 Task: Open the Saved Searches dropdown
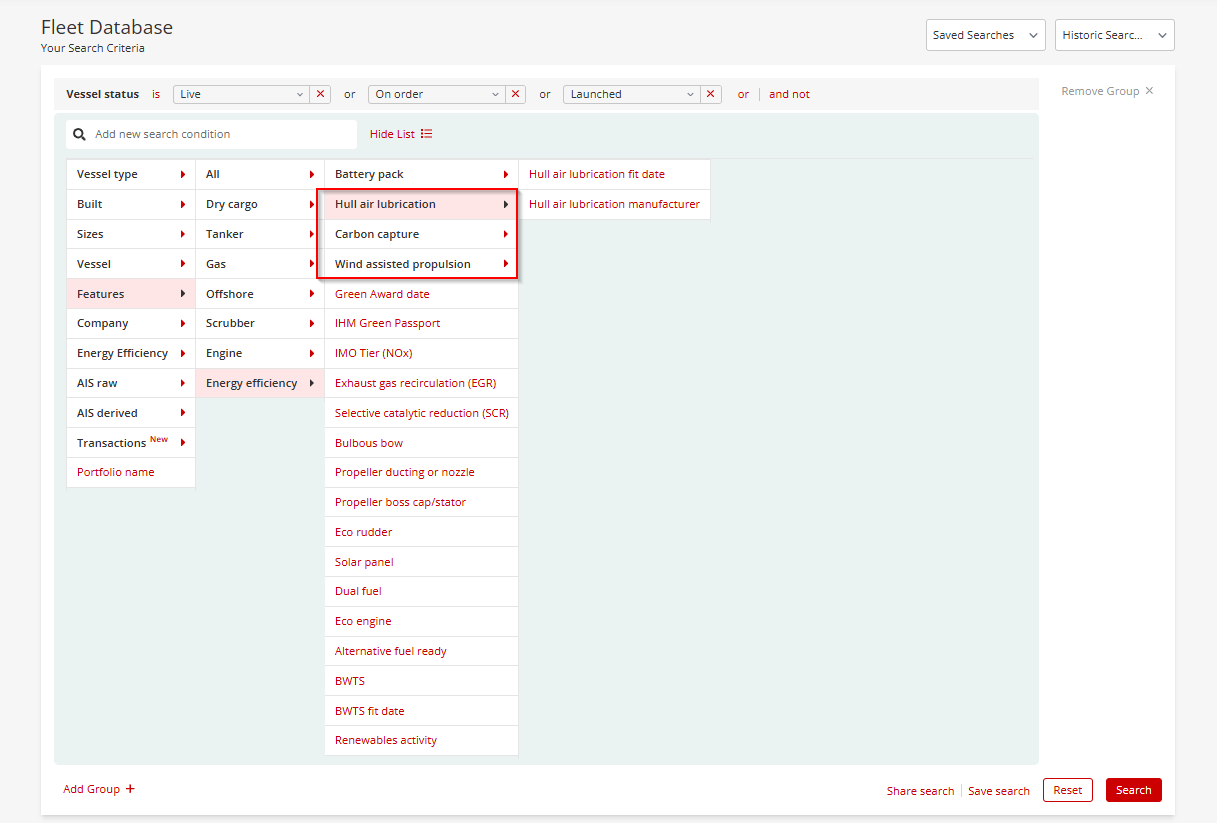pyautogui.click(x=985, y=35)
